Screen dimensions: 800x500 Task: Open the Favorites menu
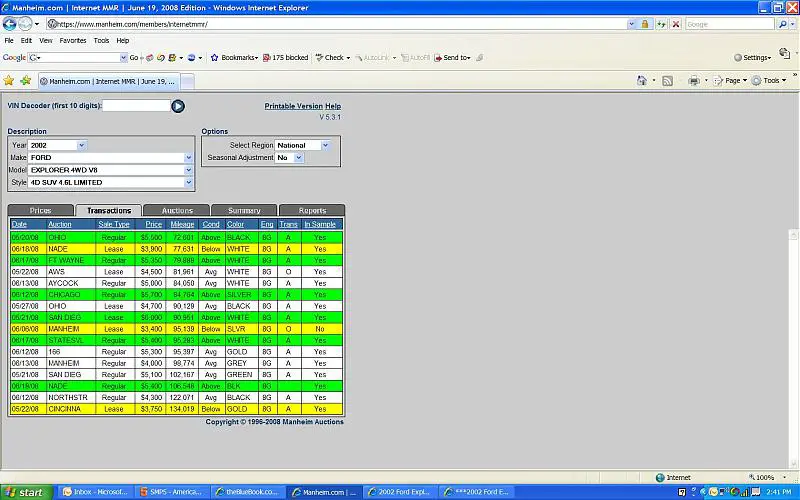point(72,40)
